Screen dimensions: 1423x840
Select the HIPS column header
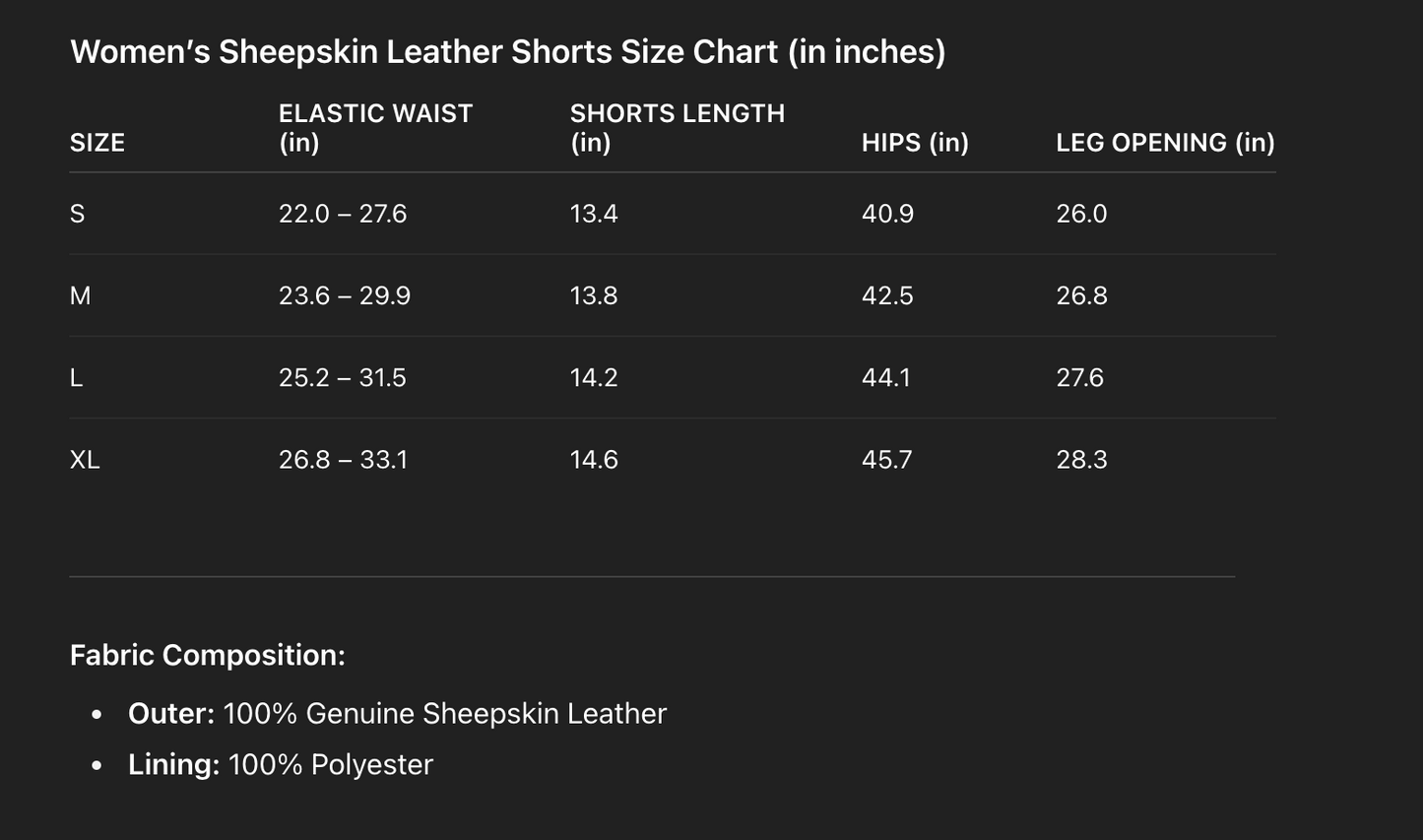915,143
